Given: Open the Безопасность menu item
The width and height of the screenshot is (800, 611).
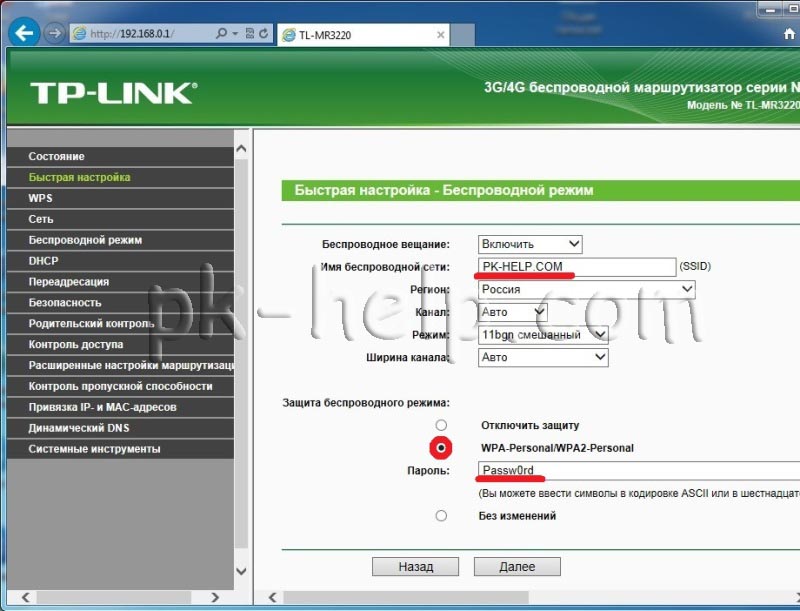Looking at the screenshot, I should tap(120, 303).
